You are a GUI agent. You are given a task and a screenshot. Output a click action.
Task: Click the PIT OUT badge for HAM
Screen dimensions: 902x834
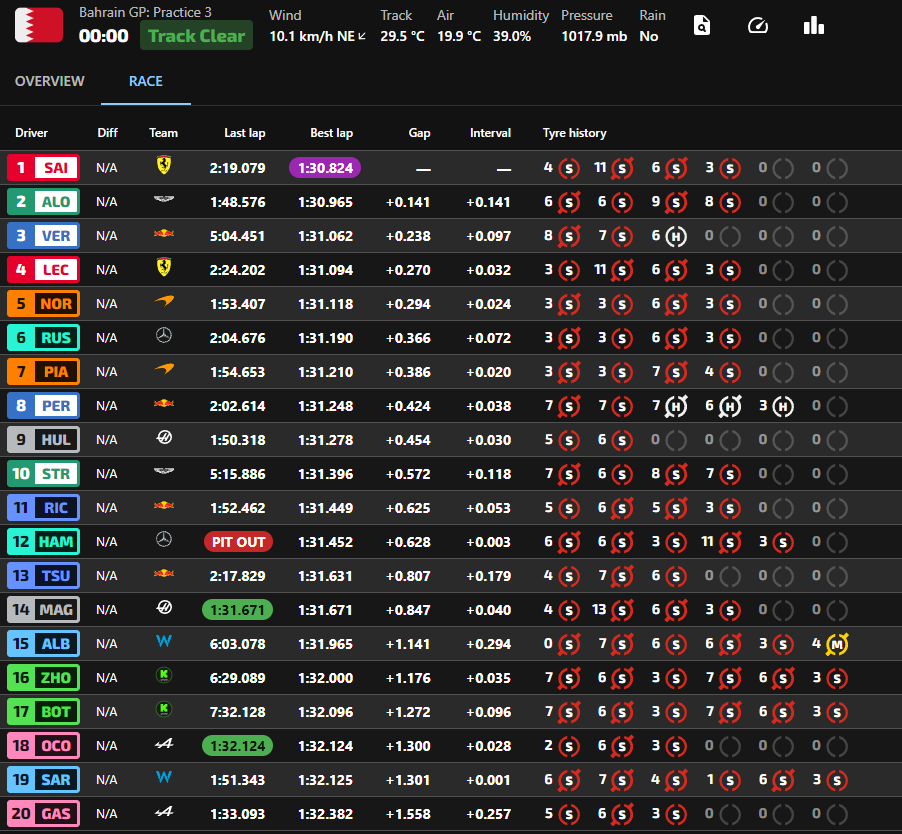tap(238, 542)
